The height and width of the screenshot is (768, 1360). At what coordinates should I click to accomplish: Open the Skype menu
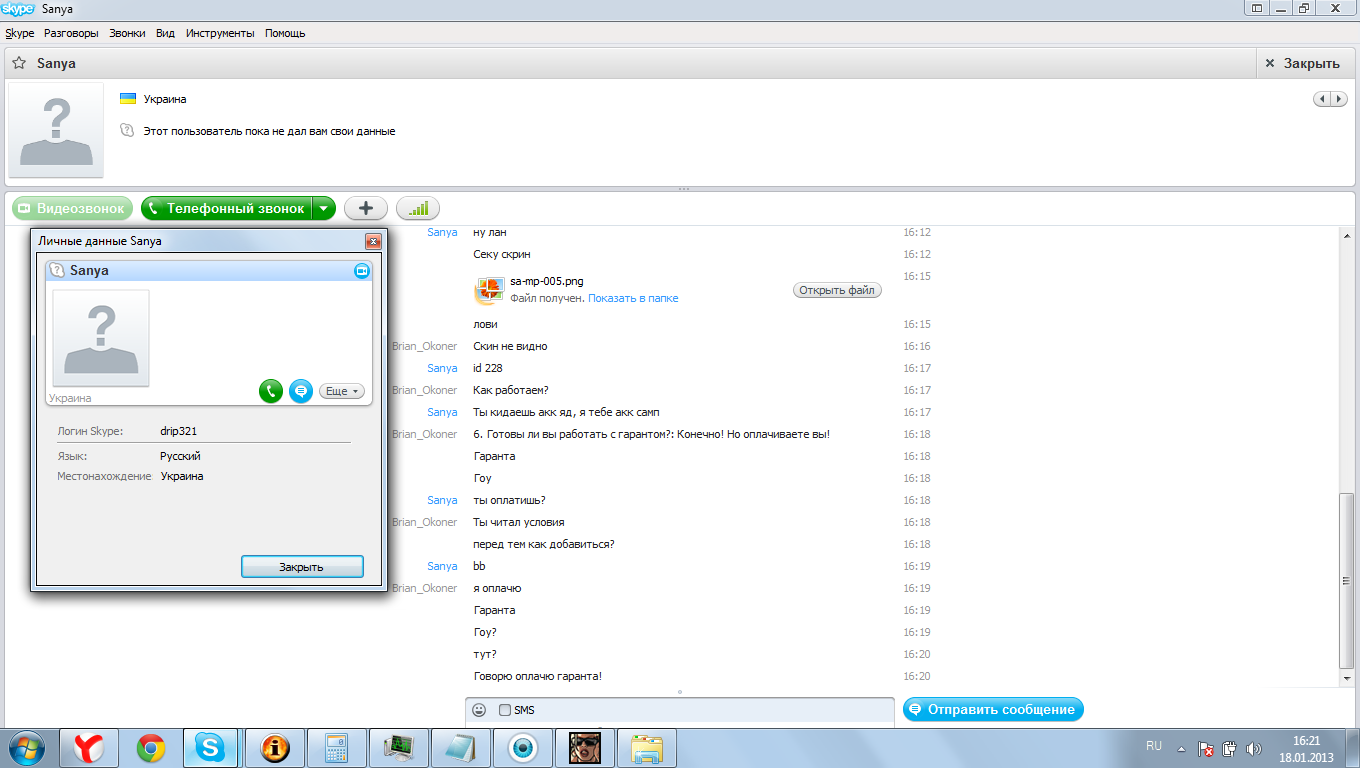(20, 33)
